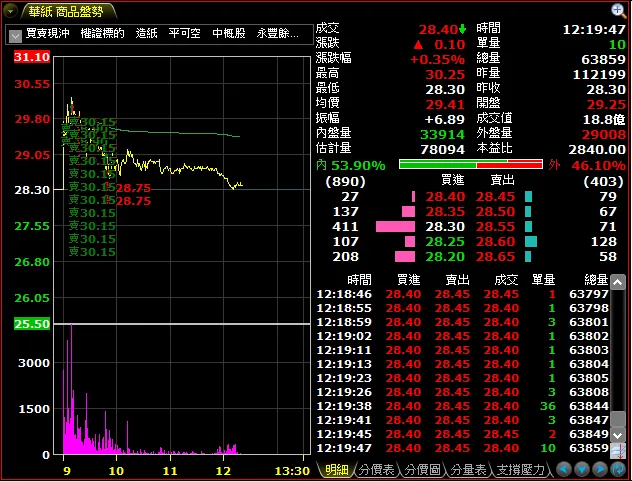Switch to the 分價圖 tab
The width and height of the screenshot is (632, 482).
422,470
